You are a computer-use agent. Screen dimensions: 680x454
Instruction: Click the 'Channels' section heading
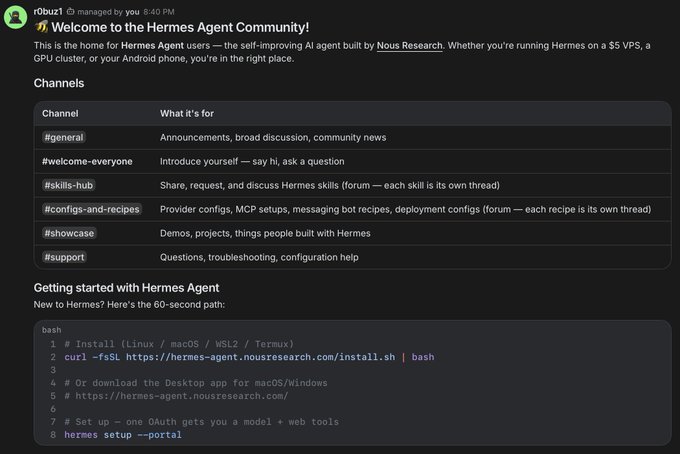(59, 83)
